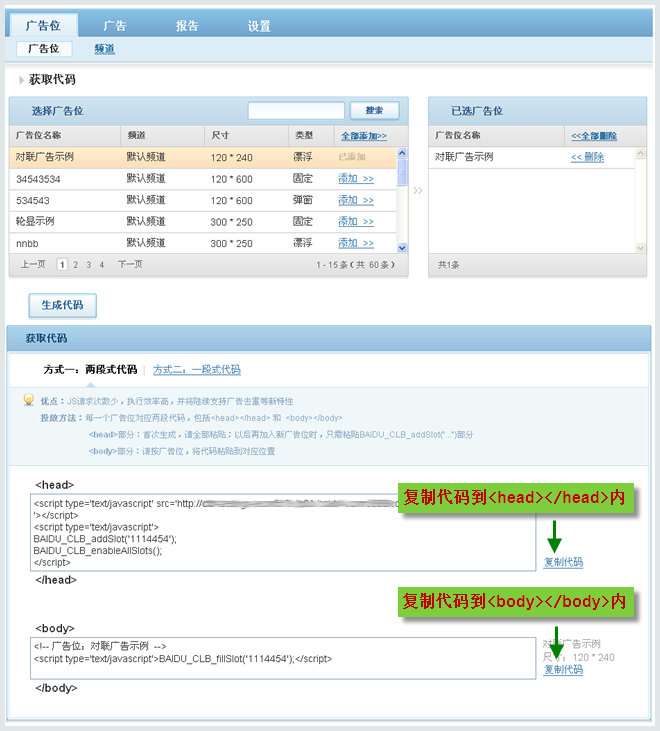This screenshot has height=731, width=660.
Task: Click the 共1条 count text
Action: 448,265
